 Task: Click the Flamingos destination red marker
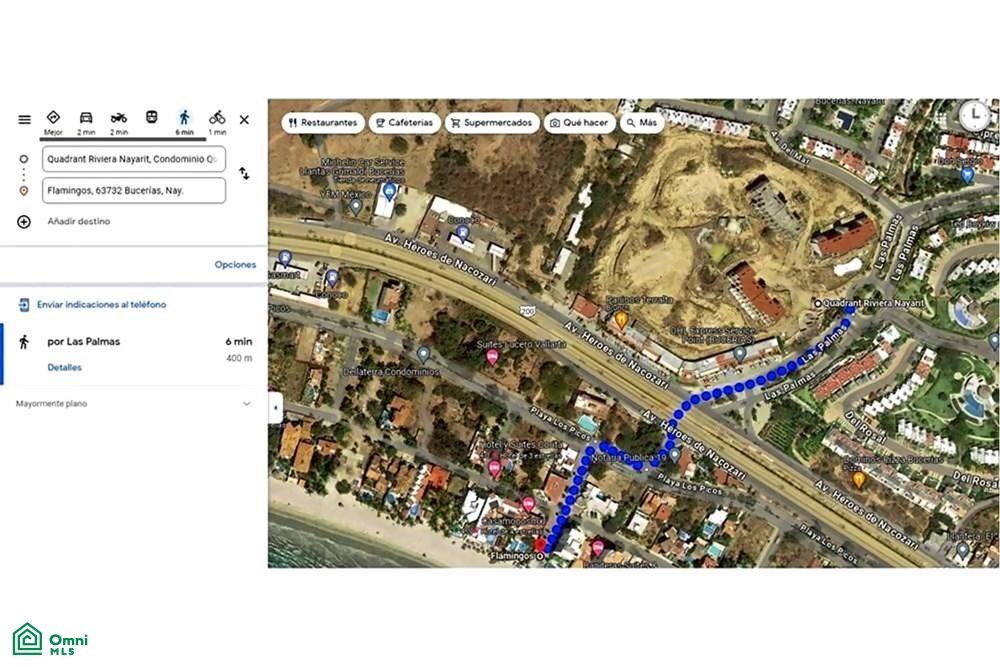540,545
